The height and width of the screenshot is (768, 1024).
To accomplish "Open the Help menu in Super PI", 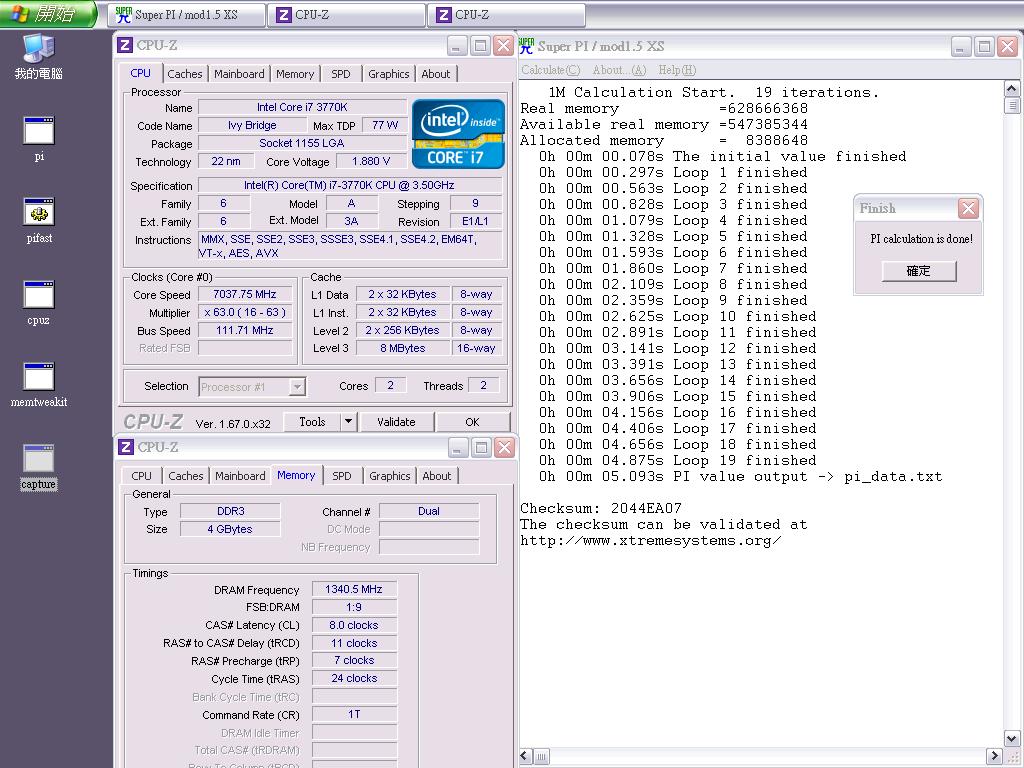I will pyautogui.click(x=676, y=70).
